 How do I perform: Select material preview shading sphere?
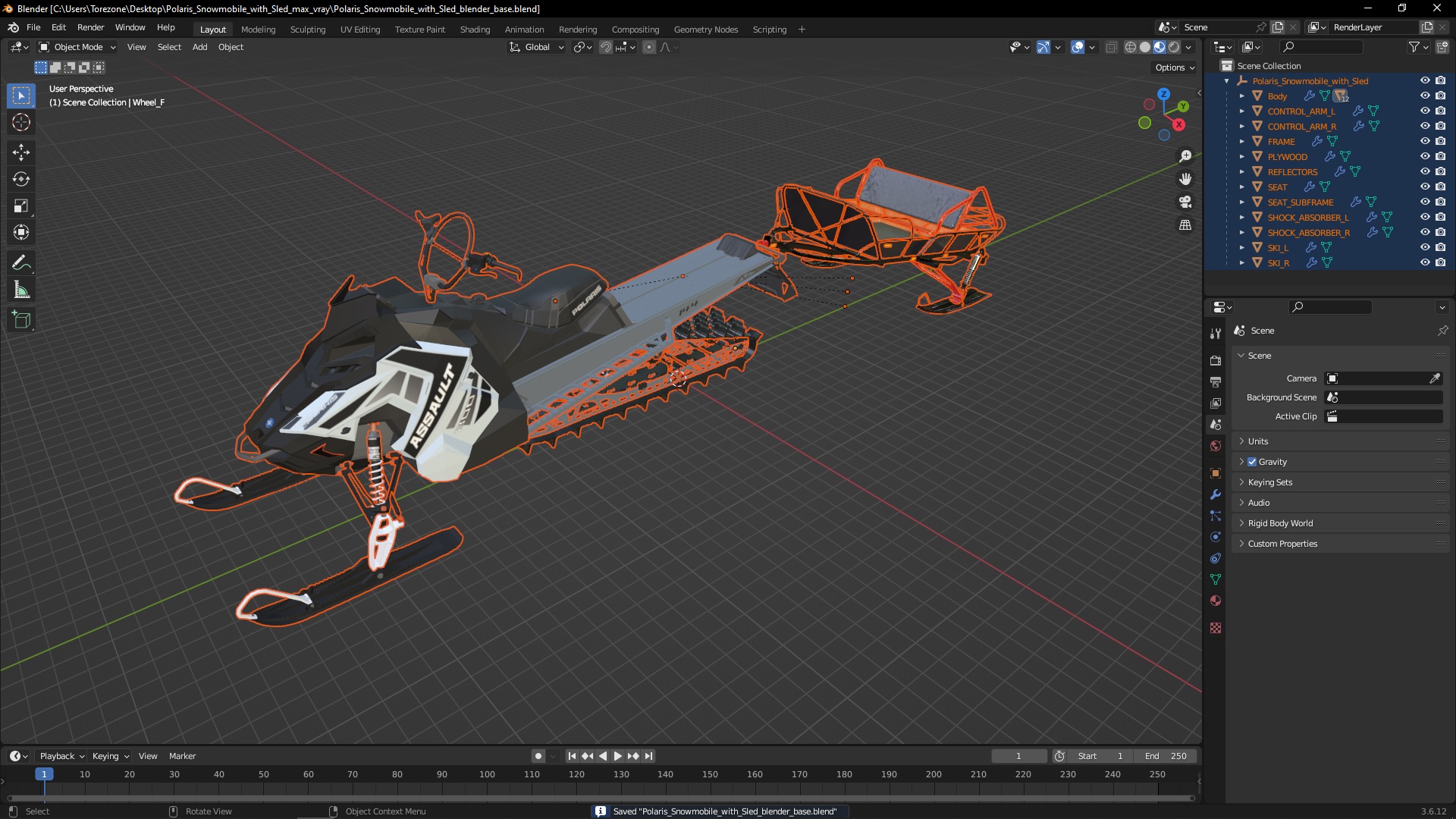click(x=1159, y=47)
